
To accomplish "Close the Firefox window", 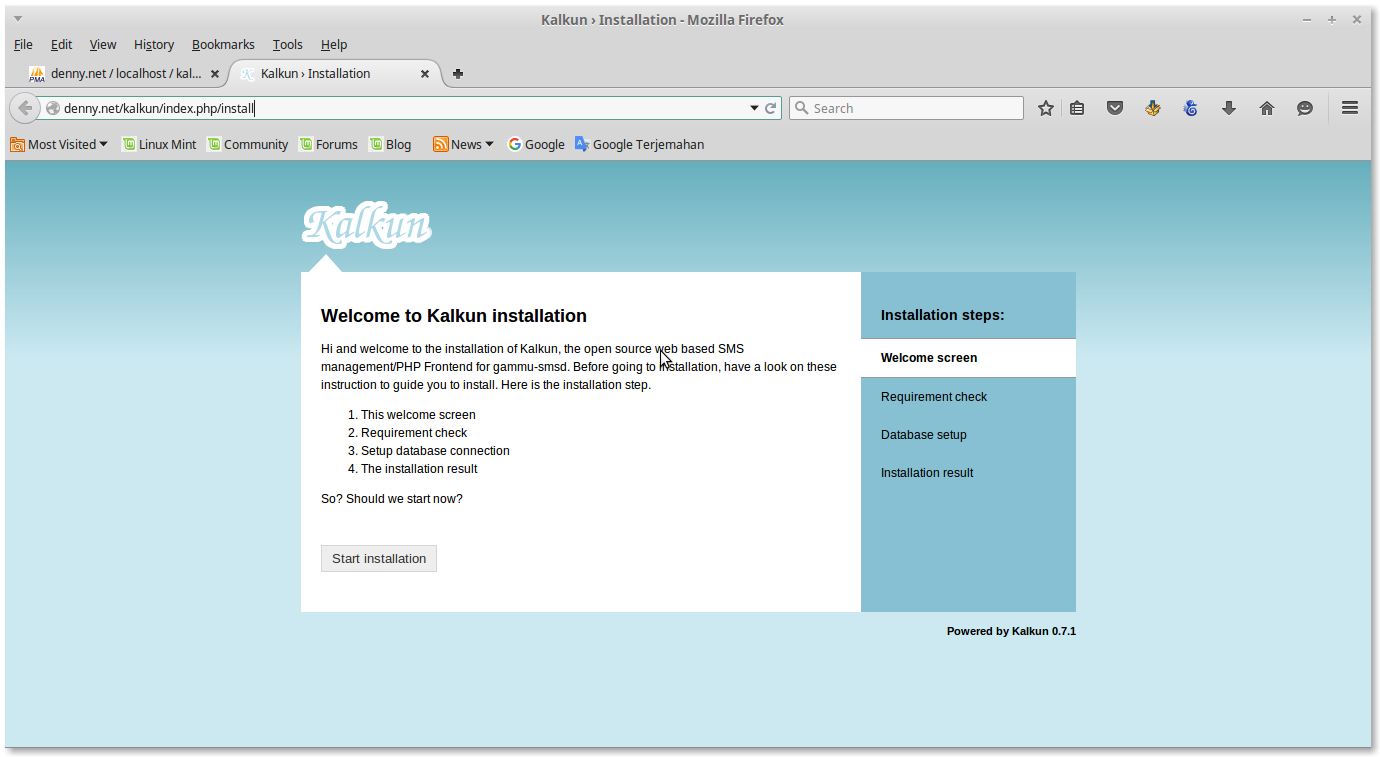I will (x=1357, y=19).
